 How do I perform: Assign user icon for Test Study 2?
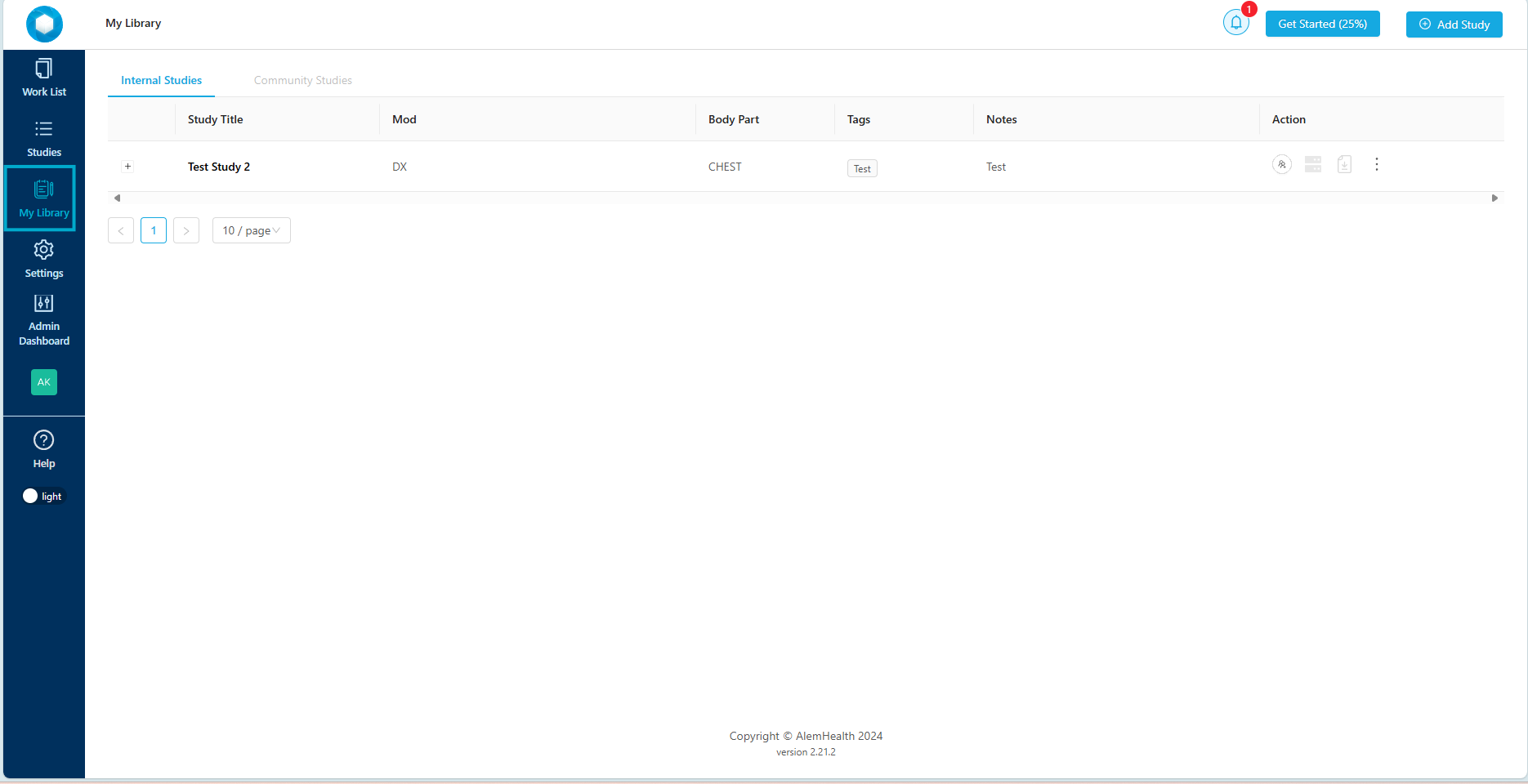(1282, 164)
